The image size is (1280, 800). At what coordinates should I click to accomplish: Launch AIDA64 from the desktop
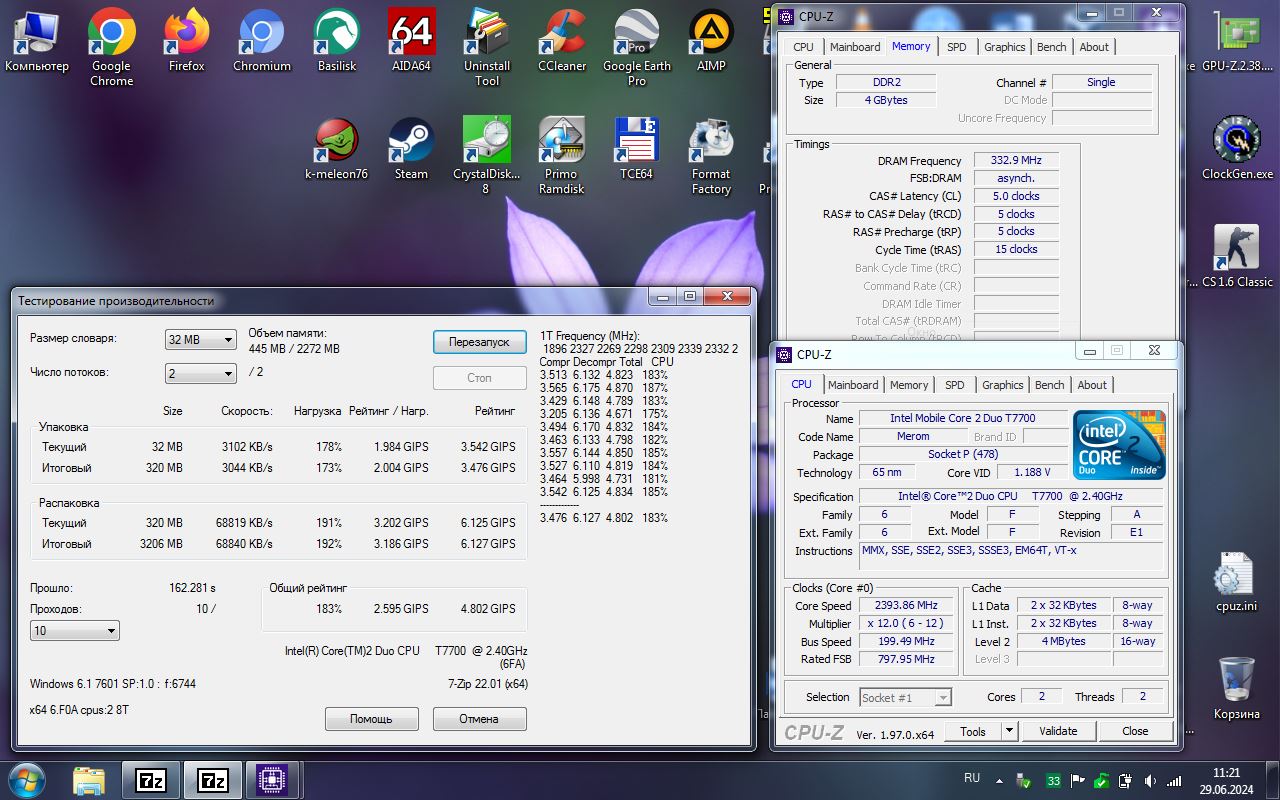click(411, 42)
